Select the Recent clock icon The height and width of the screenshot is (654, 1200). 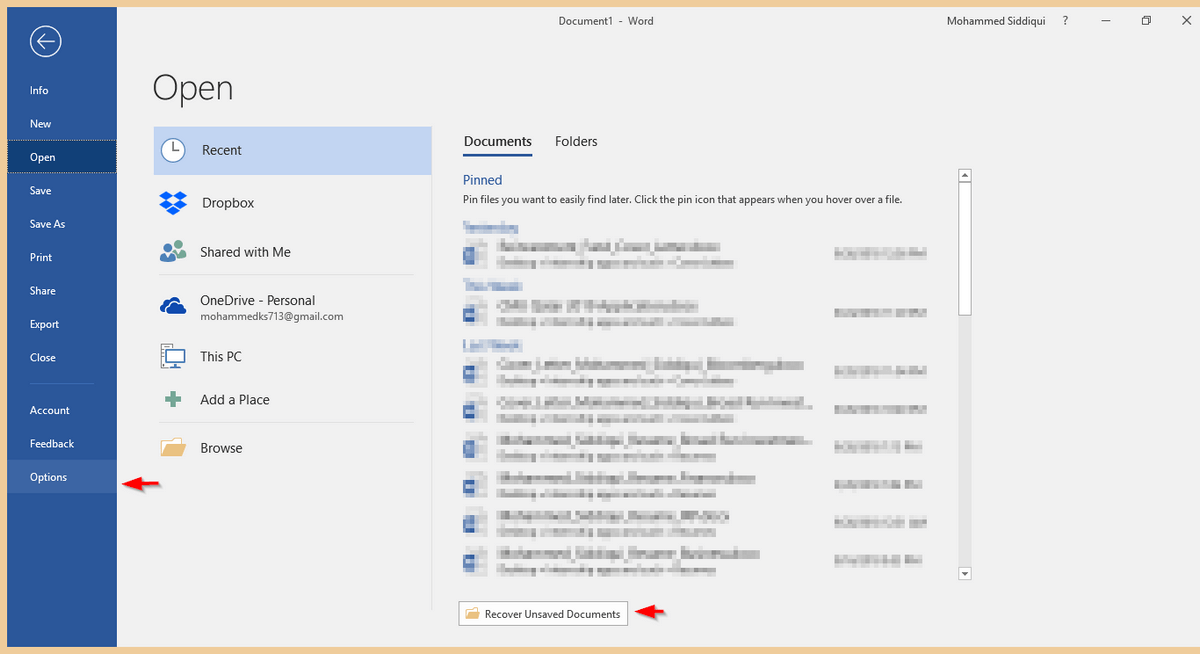click(173, 150)
